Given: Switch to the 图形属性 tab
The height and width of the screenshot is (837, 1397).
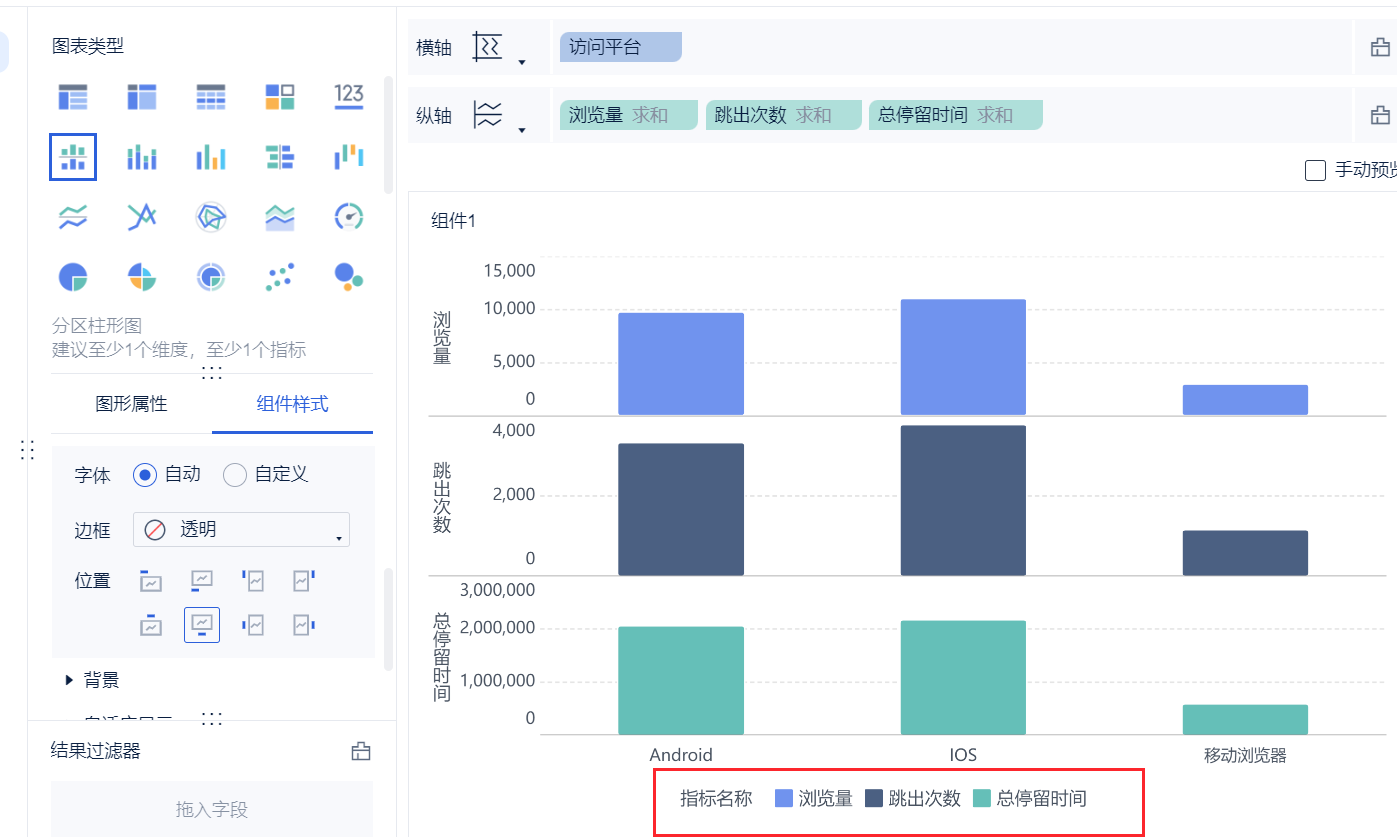Looking at the screenshot, I should pos(131,404).
